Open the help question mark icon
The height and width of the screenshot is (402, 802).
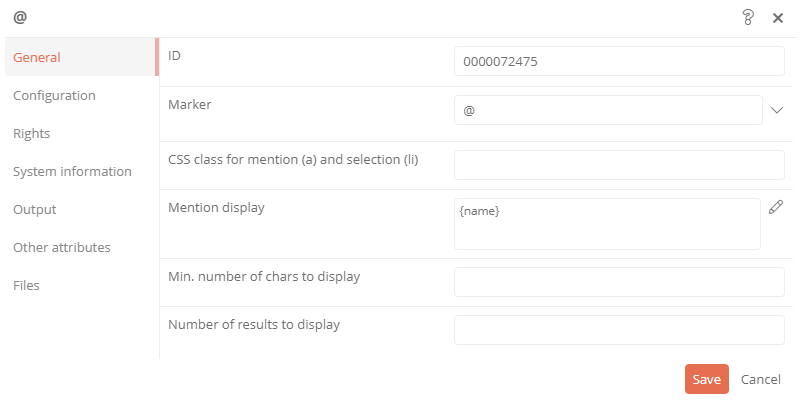[x=748, y=17]
